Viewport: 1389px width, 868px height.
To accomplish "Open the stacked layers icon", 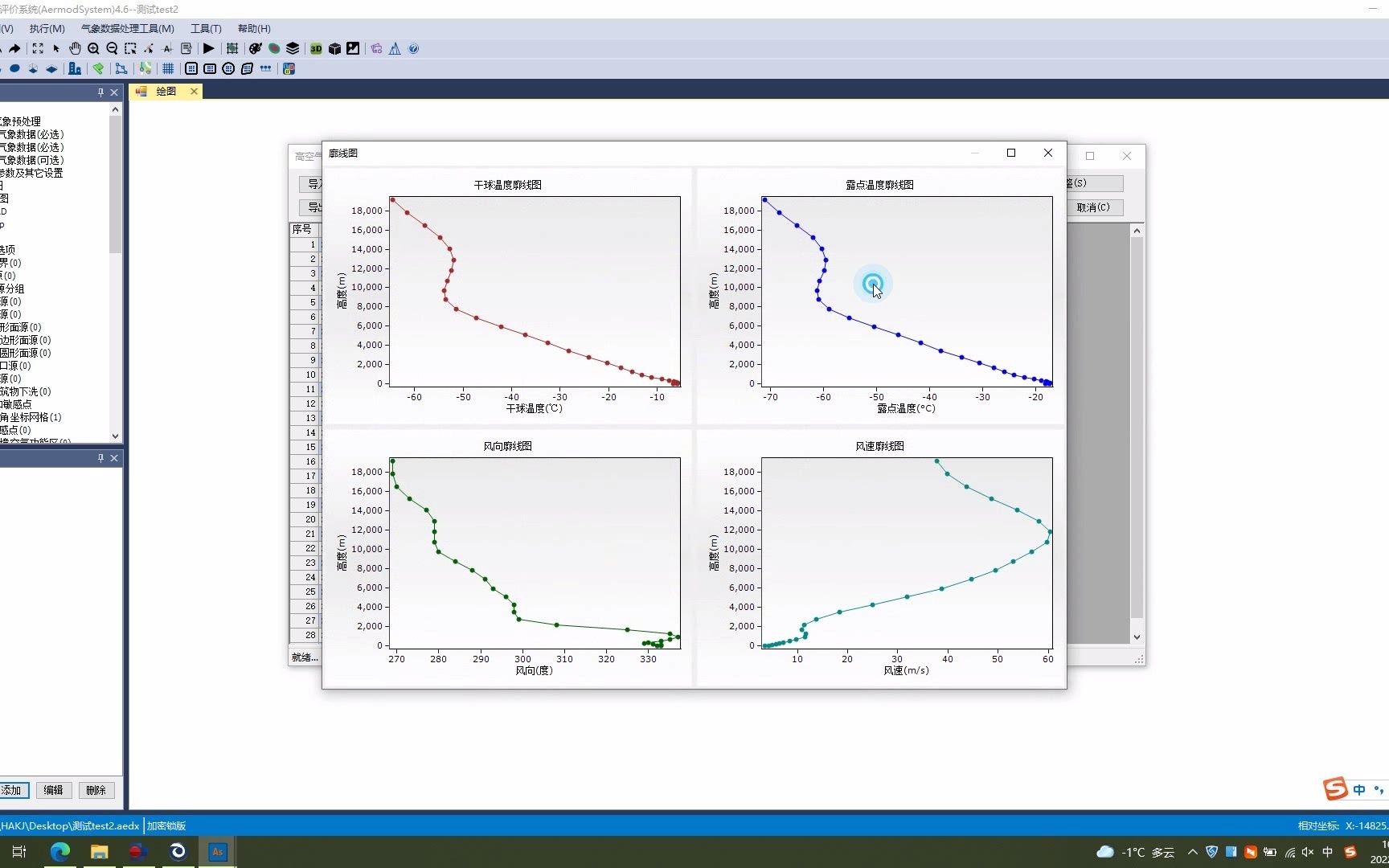I will pyautogui.click(x=293, y=49).
